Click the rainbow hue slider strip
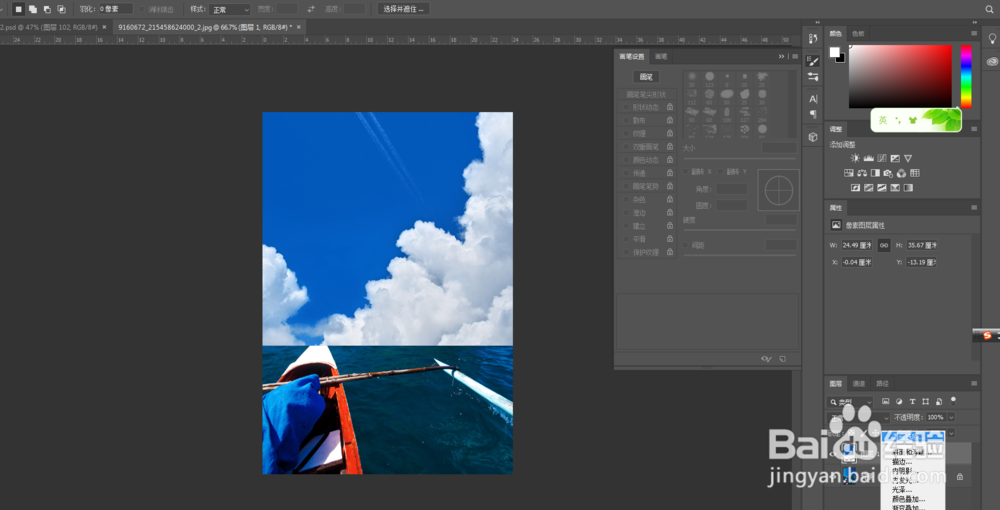The width and height of the screenshot is (1000, 510). pos(966,76)
